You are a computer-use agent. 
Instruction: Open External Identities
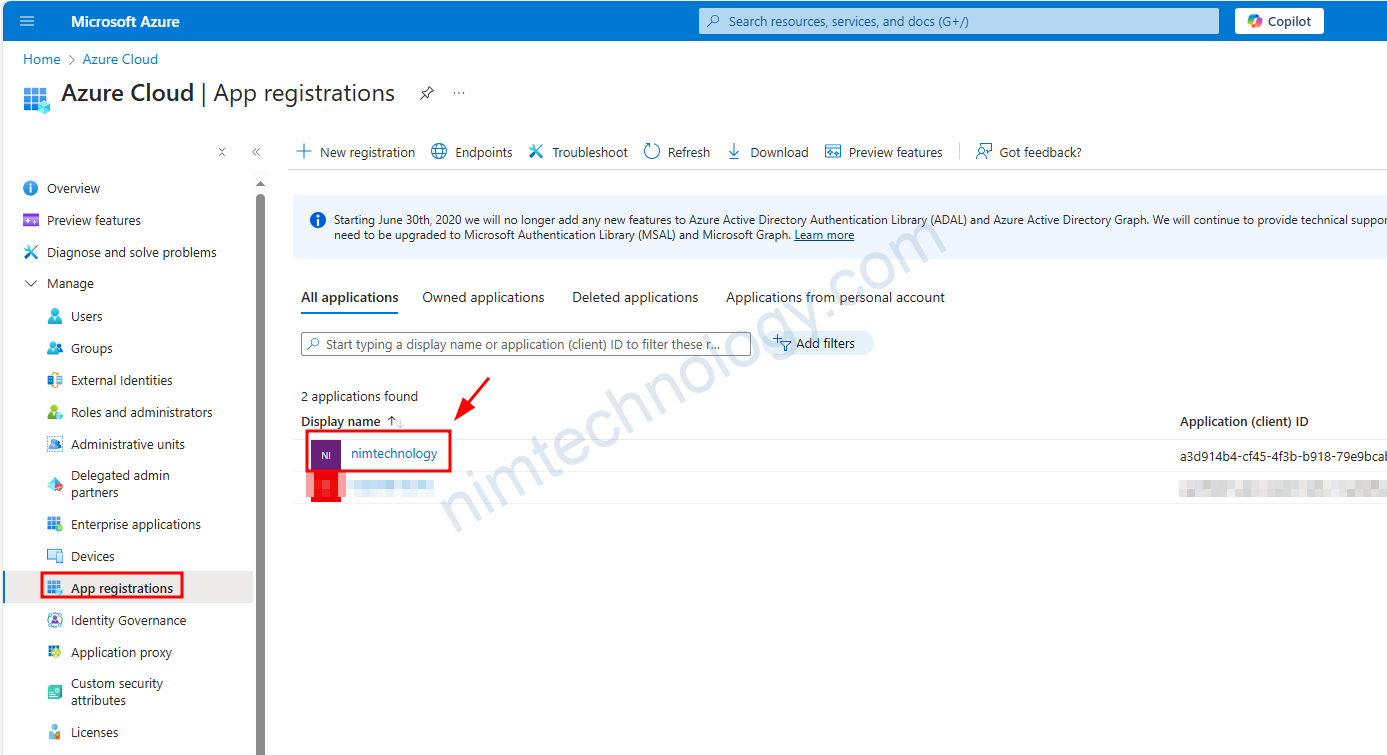coord(121,380)
